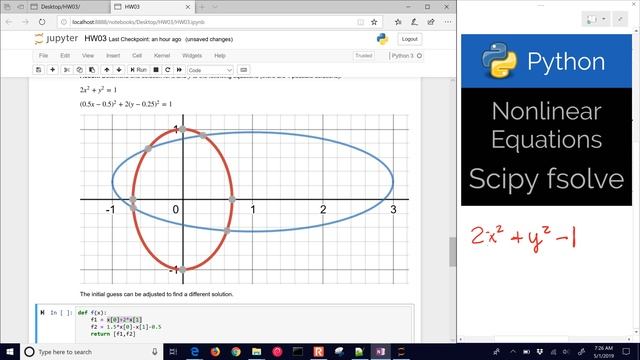Open Task View from the taskbar
640x360 pixels.
click(x=173, y=351)
